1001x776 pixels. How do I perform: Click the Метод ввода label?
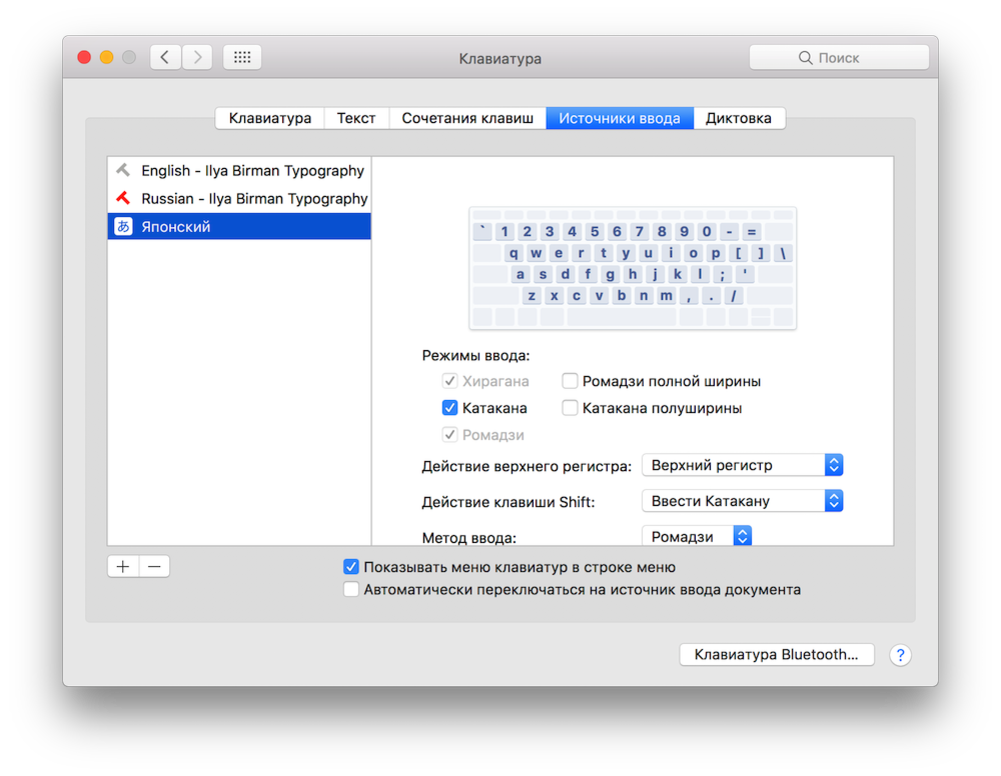(469, 538)
